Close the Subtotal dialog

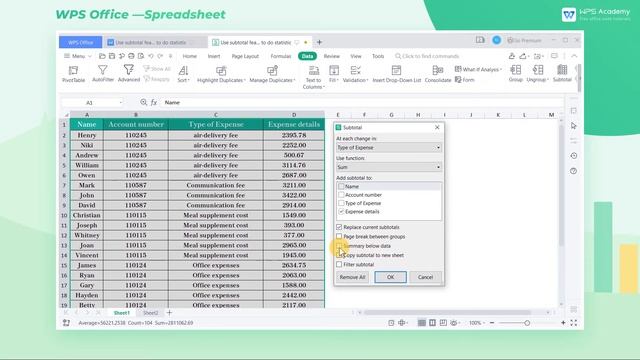(437, 127)
